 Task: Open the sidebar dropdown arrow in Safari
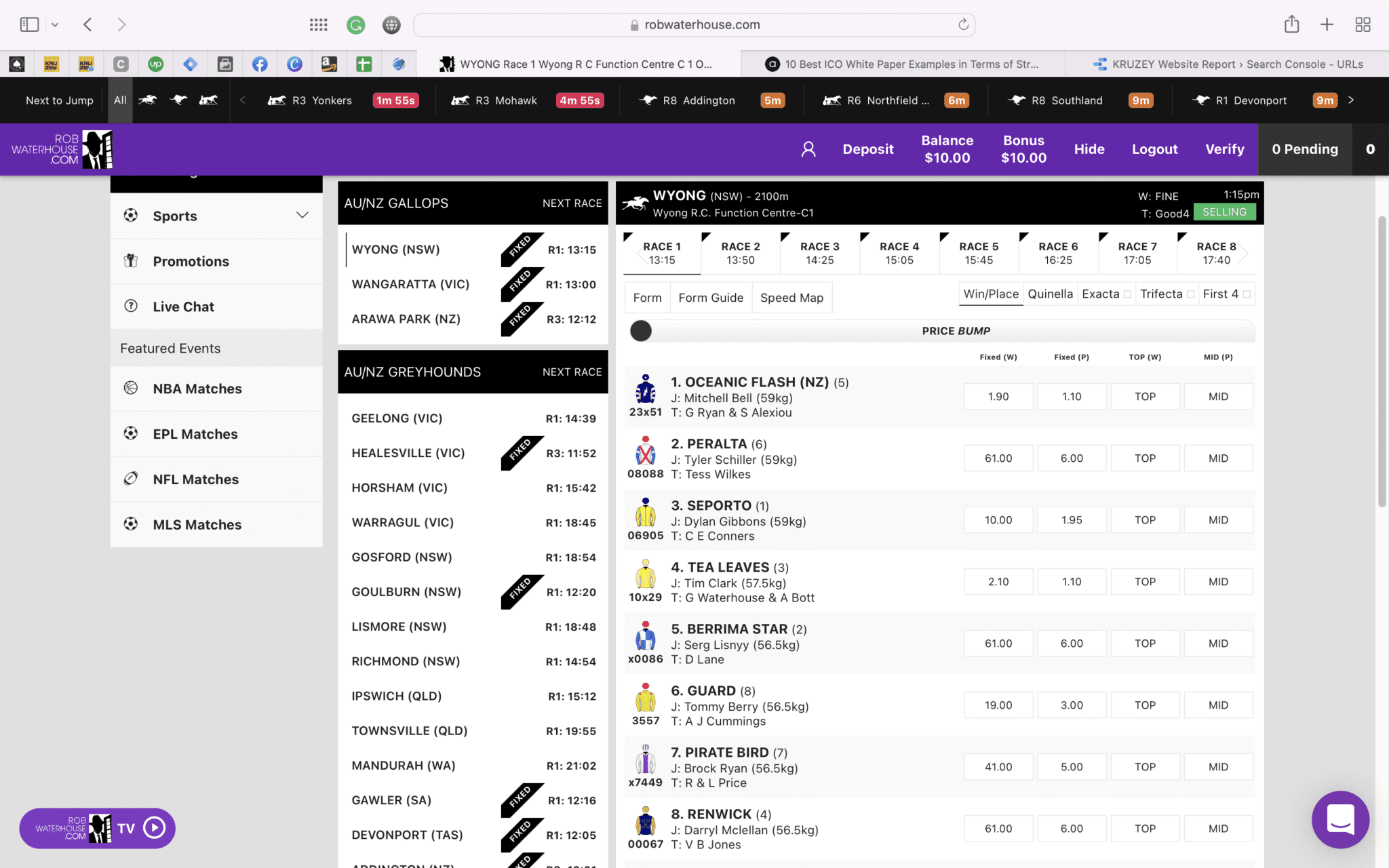(55, 25)
